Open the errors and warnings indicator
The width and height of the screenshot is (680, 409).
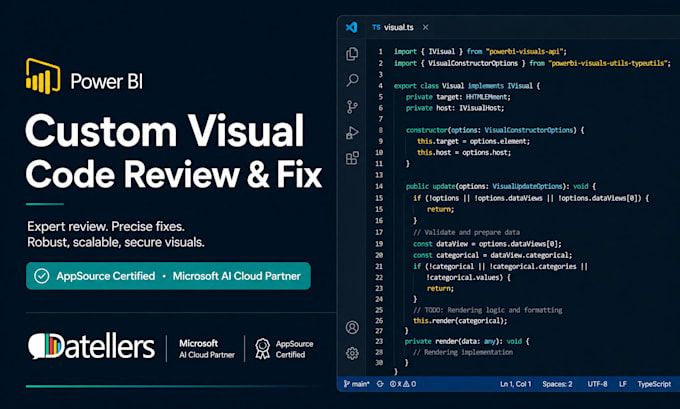tap(403, 384)
